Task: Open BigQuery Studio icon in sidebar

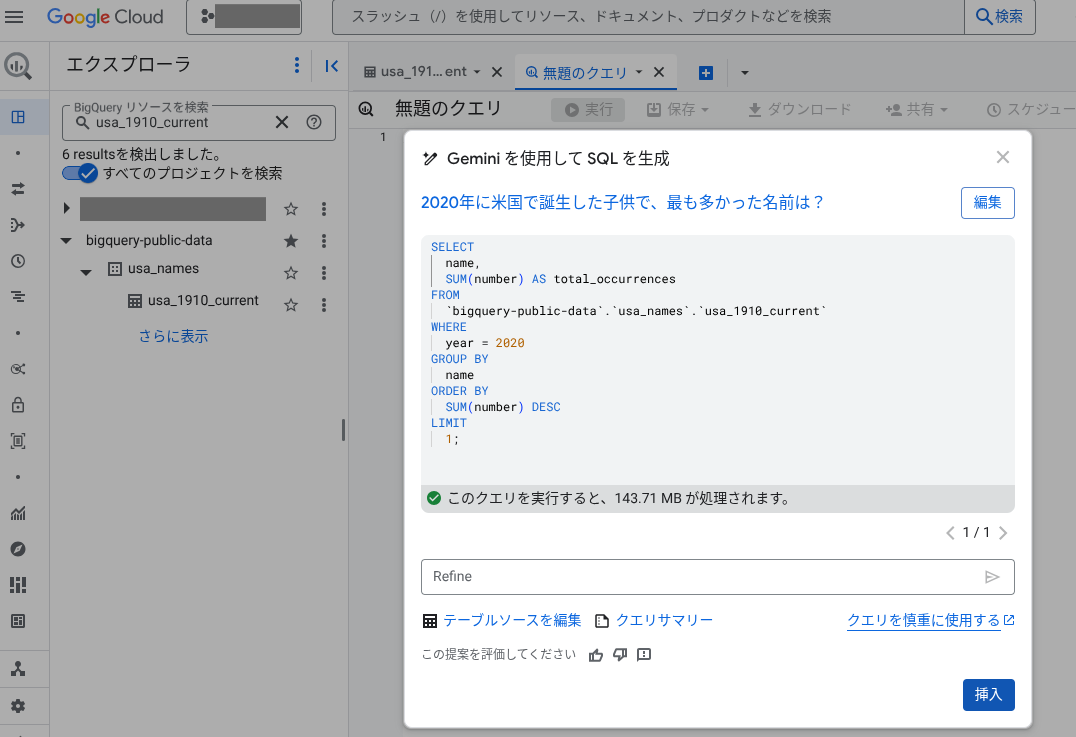Action: pos(18,66)
